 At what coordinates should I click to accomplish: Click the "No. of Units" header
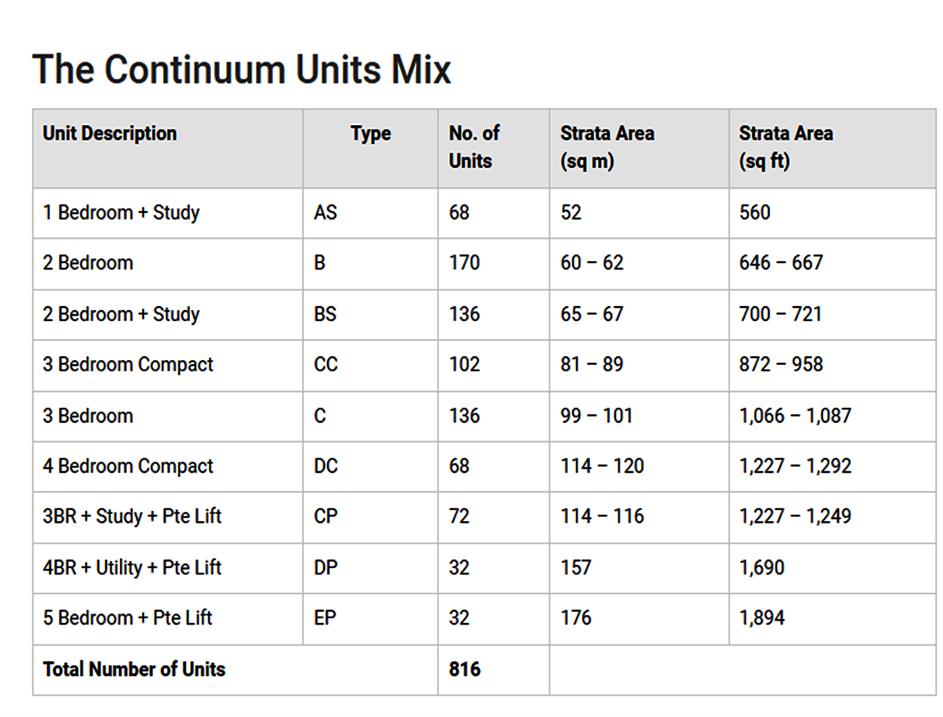point(474,147)
